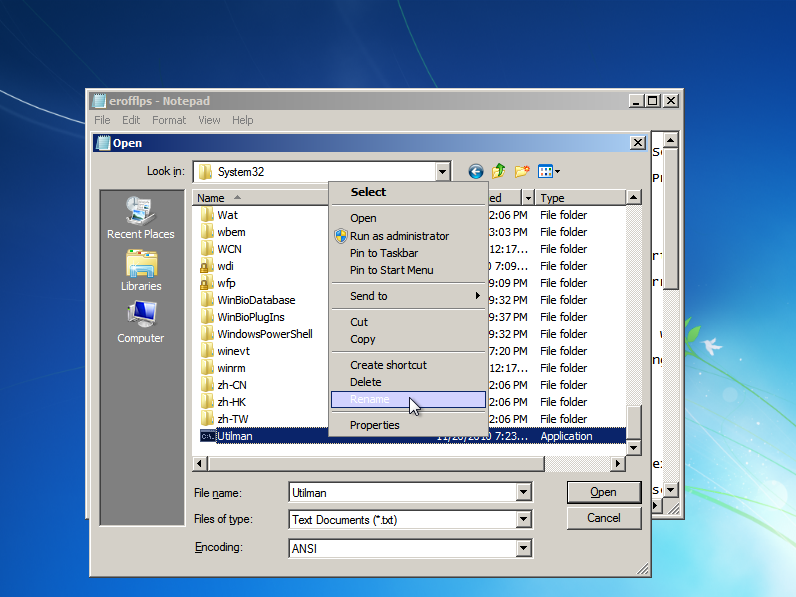
Task: Expand the Files of type dropdown
Action: coord(523,520)
